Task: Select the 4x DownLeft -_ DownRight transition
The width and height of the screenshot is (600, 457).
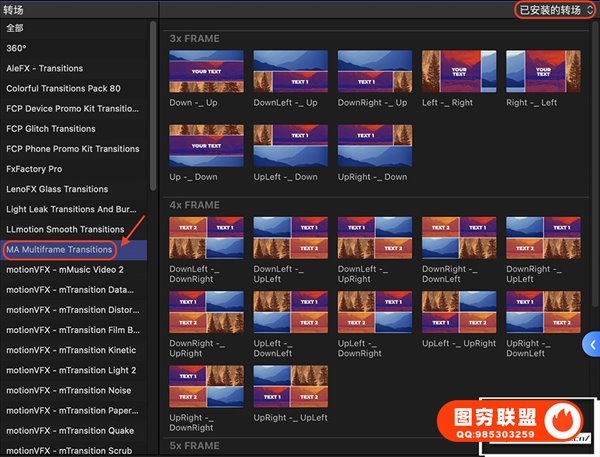Action: pyautogui.click(x=207, y=240)
